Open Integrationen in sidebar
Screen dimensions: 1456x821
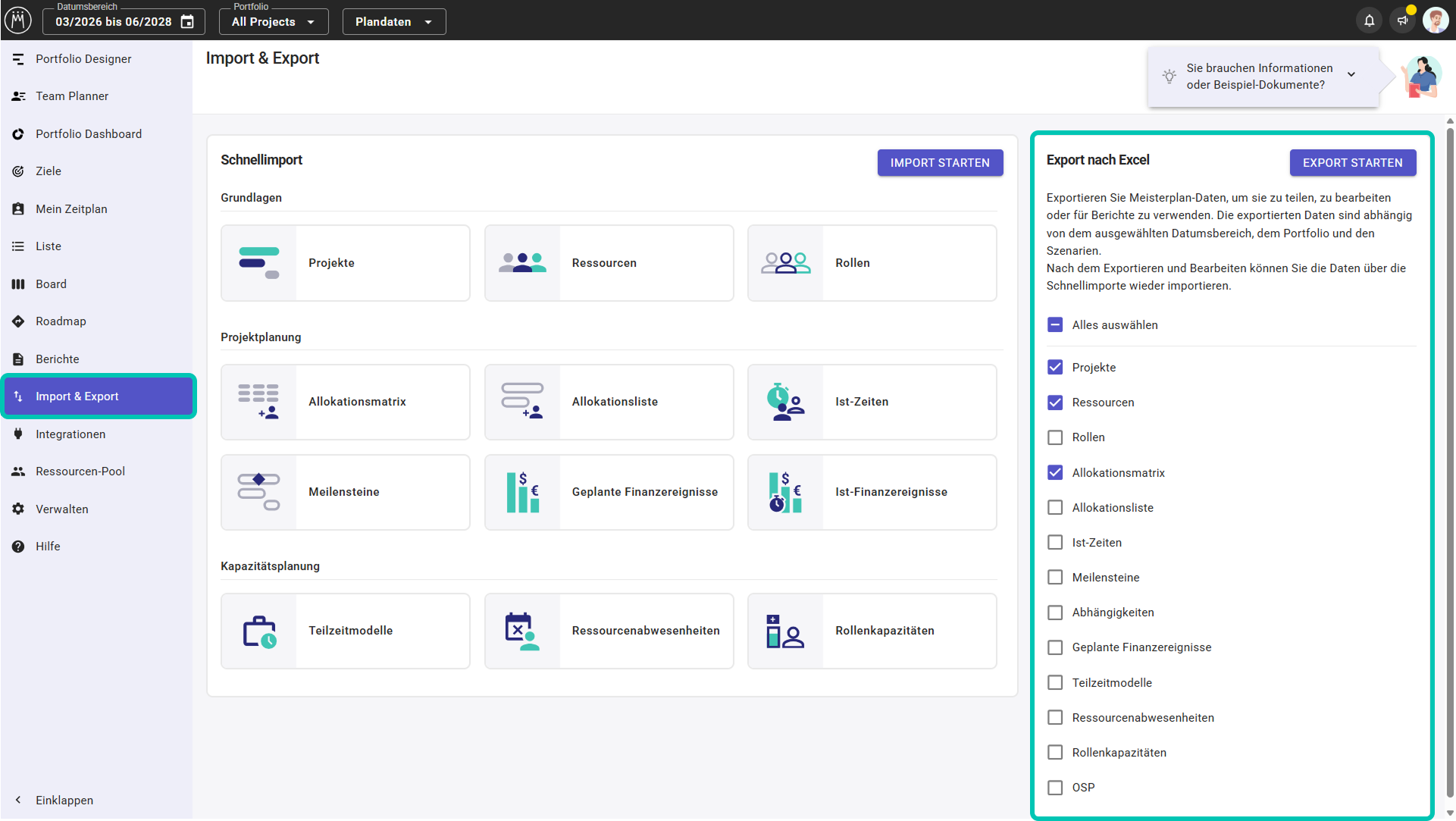pos(96,434)
